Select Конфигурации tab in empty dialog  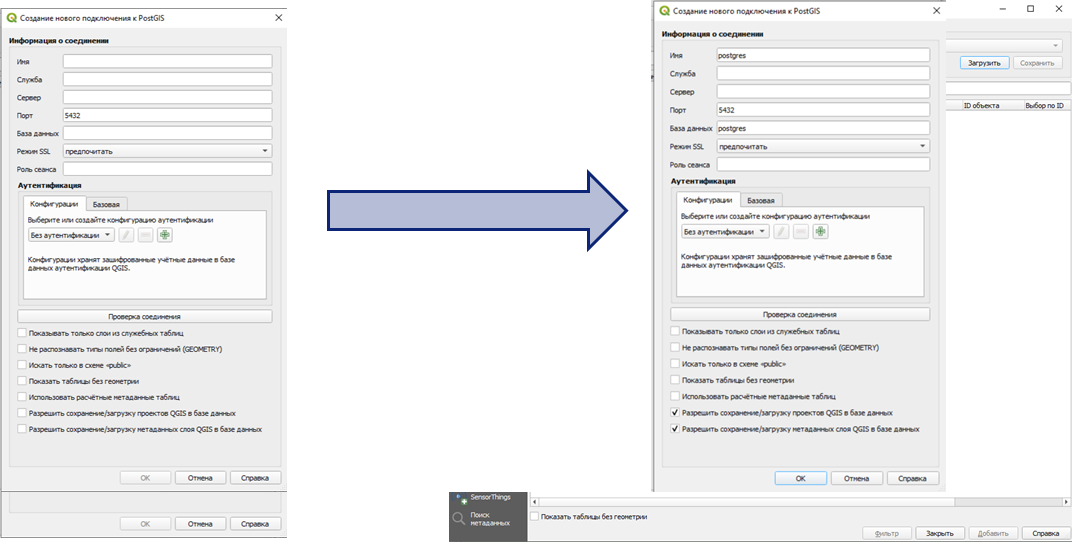pos(54,204)
